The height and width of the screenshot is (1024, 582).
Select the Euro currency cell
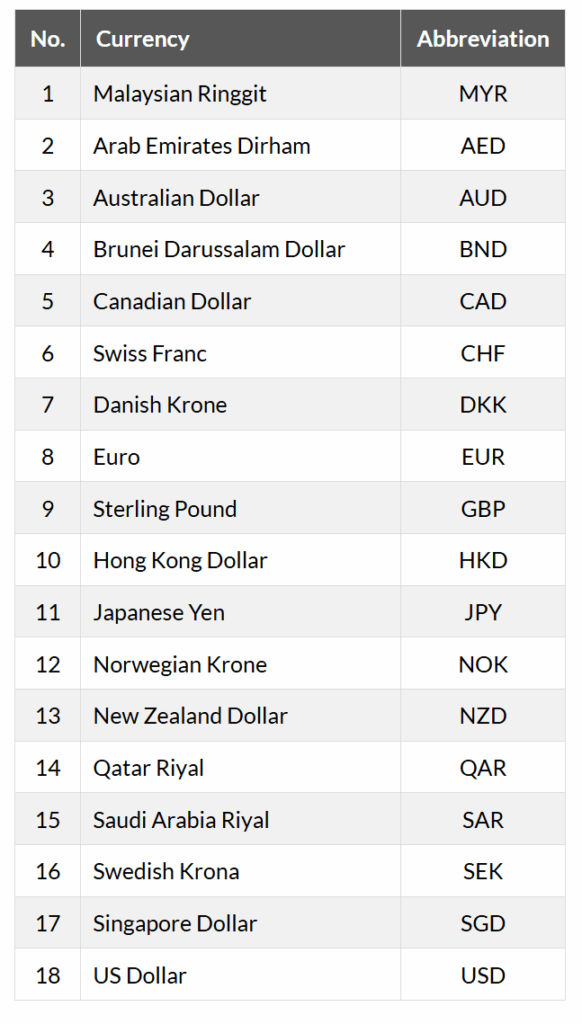coord(240,456)
